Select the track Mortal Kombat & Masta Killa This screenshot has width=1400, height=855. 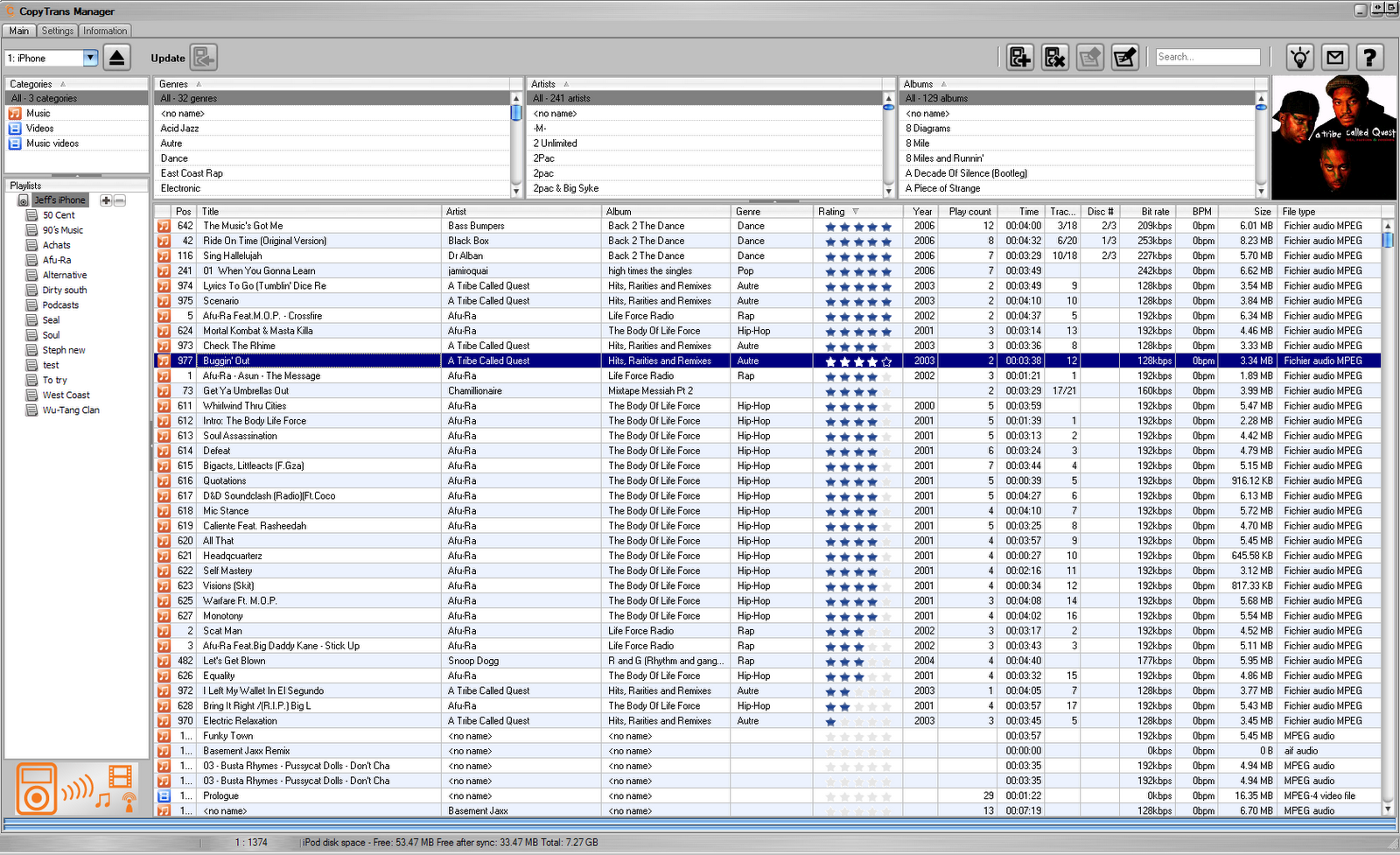point(258,331)
